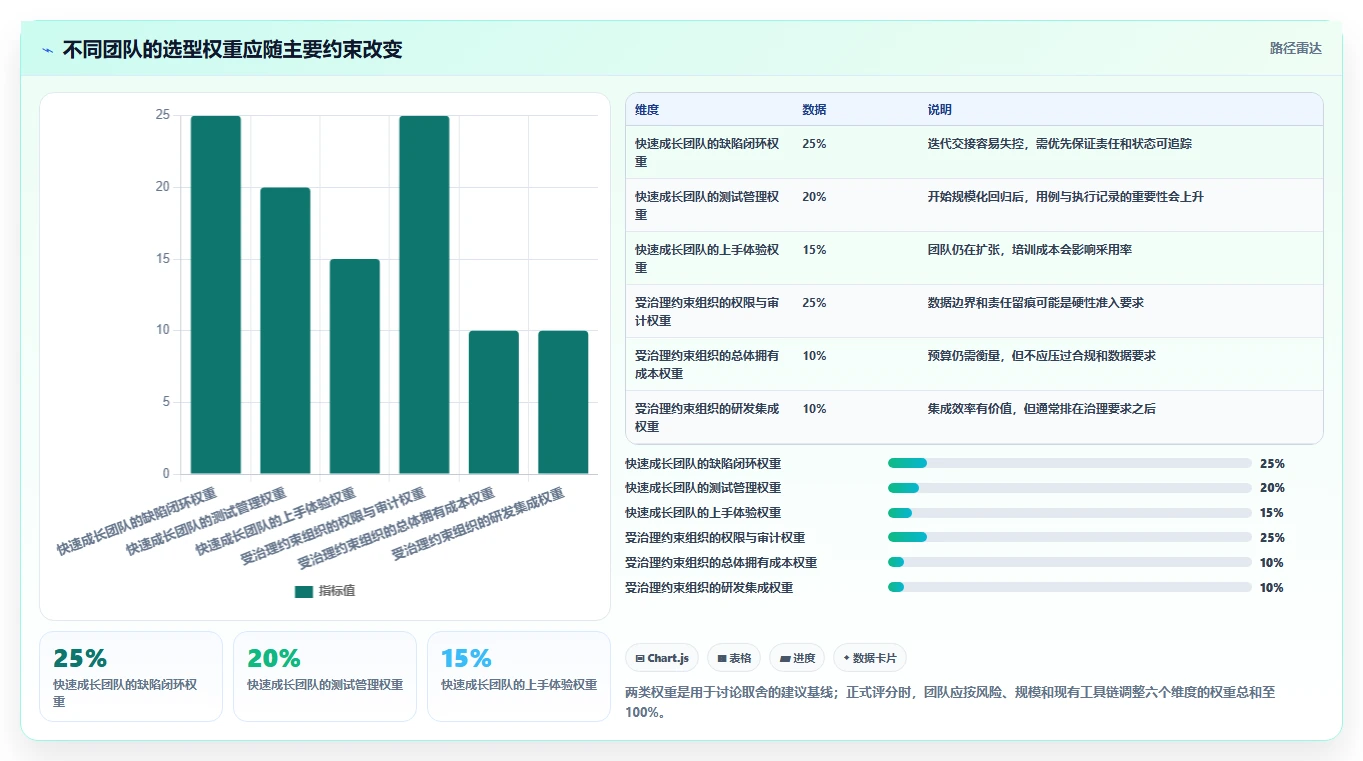Viewport: 1363px width, 761px height.
Task: Click the description 迭代交接容易失控，需优先保证责任和状态可追踪
Action: (x=1060, y=144)
